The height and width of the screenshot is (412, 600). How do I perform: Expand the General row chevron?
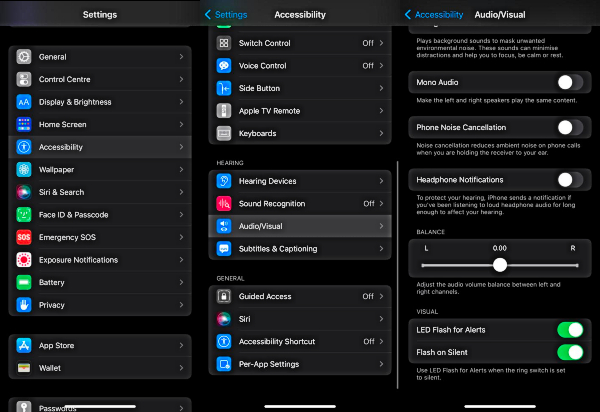181,57
